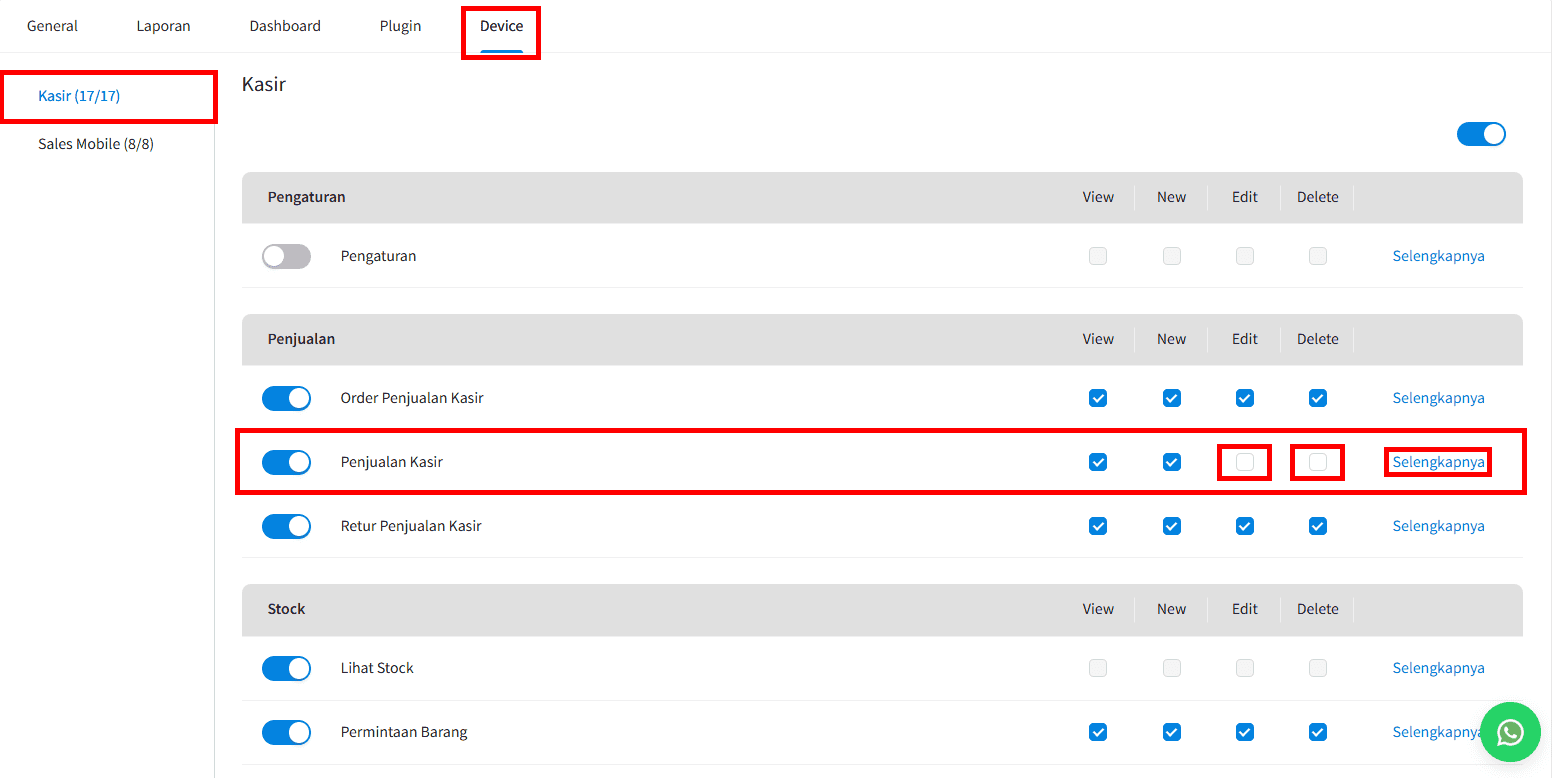
Task: Turn off Order Penjualan Kasir toggle
Action: click(x=286, y=398)
